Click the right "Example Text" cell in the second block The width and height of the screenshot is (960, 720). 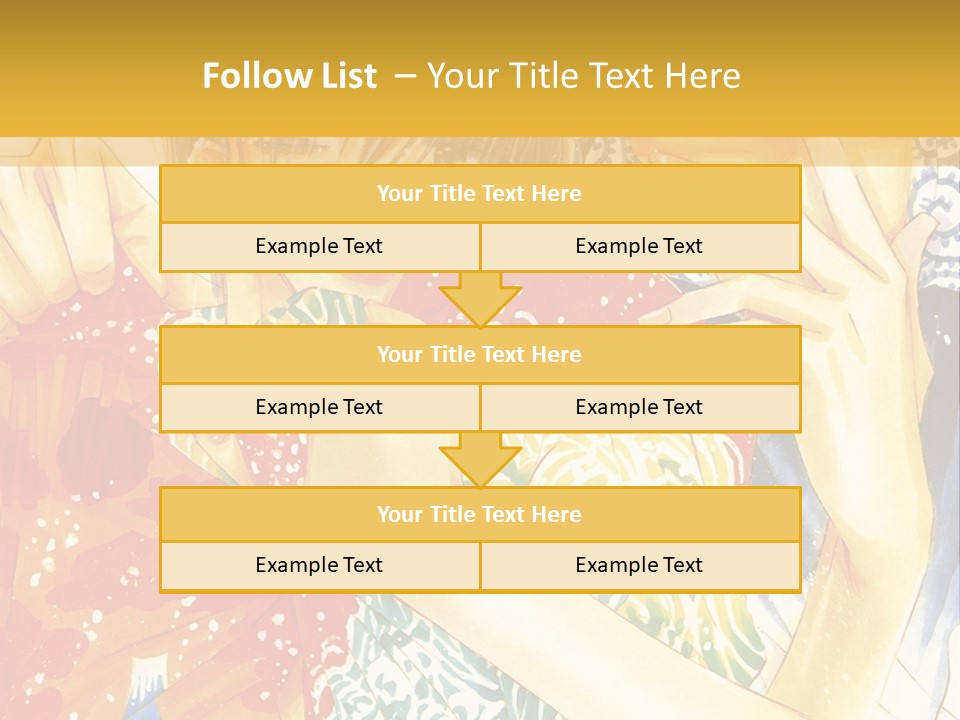[639, 407]
